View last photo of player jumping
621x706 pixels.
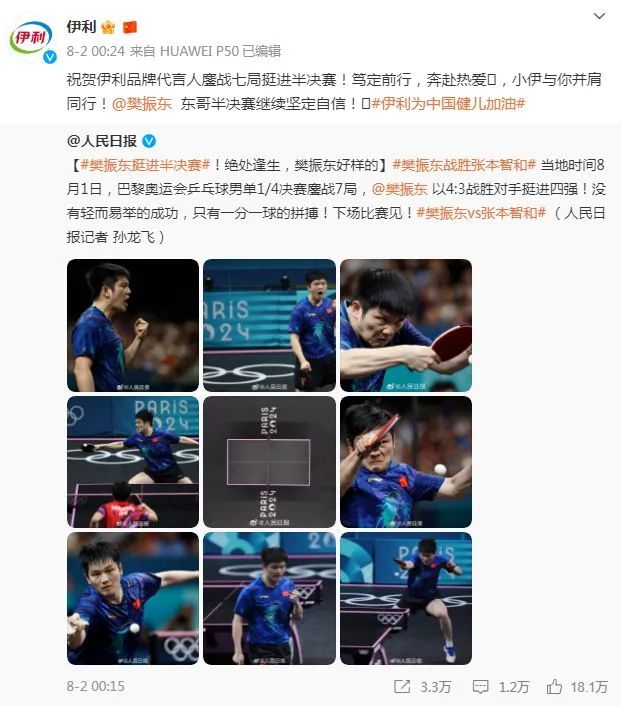tap(406, 598)
